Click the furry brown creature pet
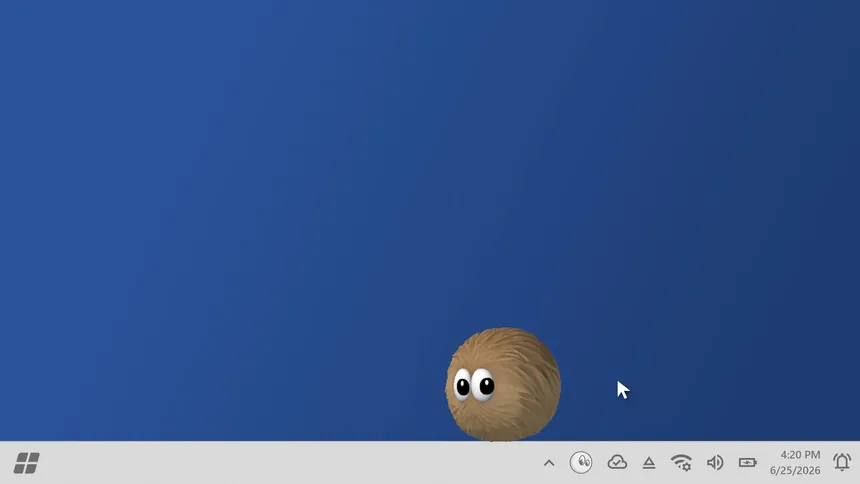Screen dimensions: 860x484 (x=503, y=384)
